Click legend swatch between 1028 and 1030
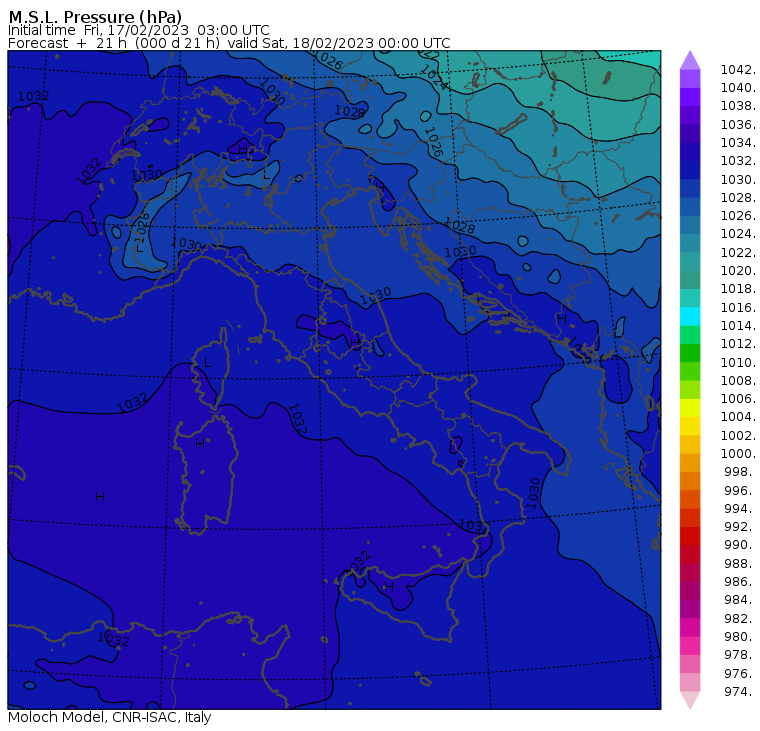Screen dimensions: 760x731 click(690, 189)
